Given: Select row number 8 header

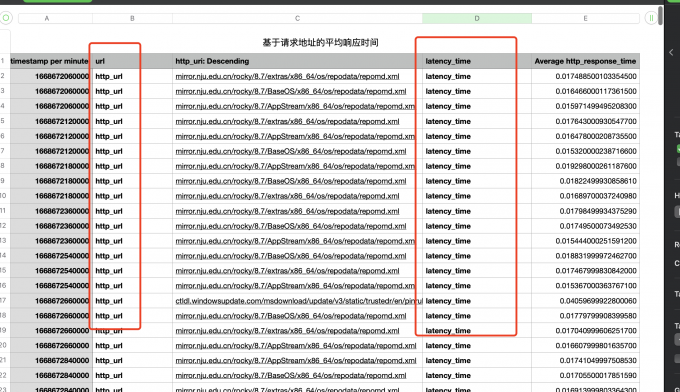Looking at the screenshot, I should point(3,166).
